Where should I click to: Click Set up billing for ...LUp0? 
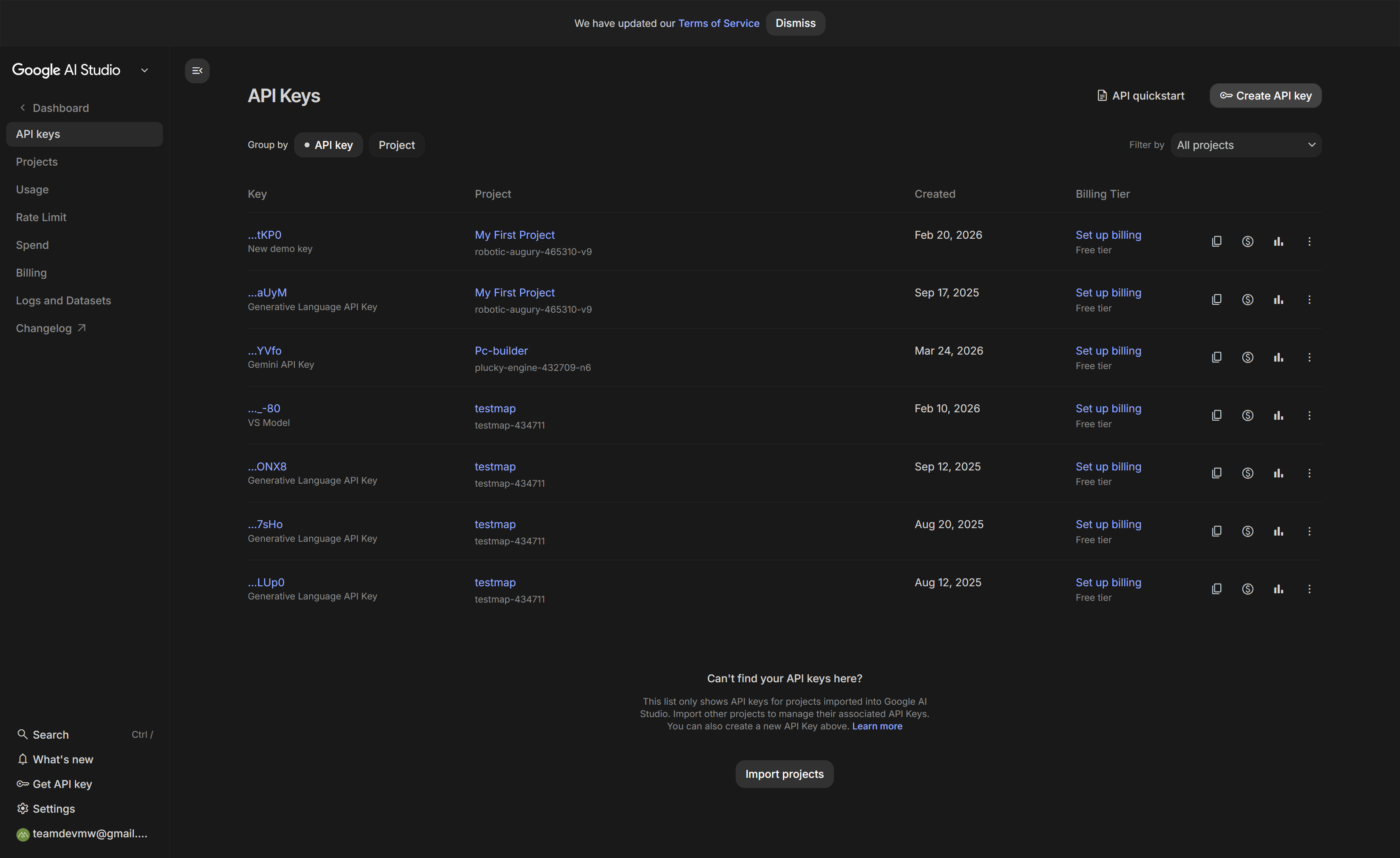coord(1108,582)
